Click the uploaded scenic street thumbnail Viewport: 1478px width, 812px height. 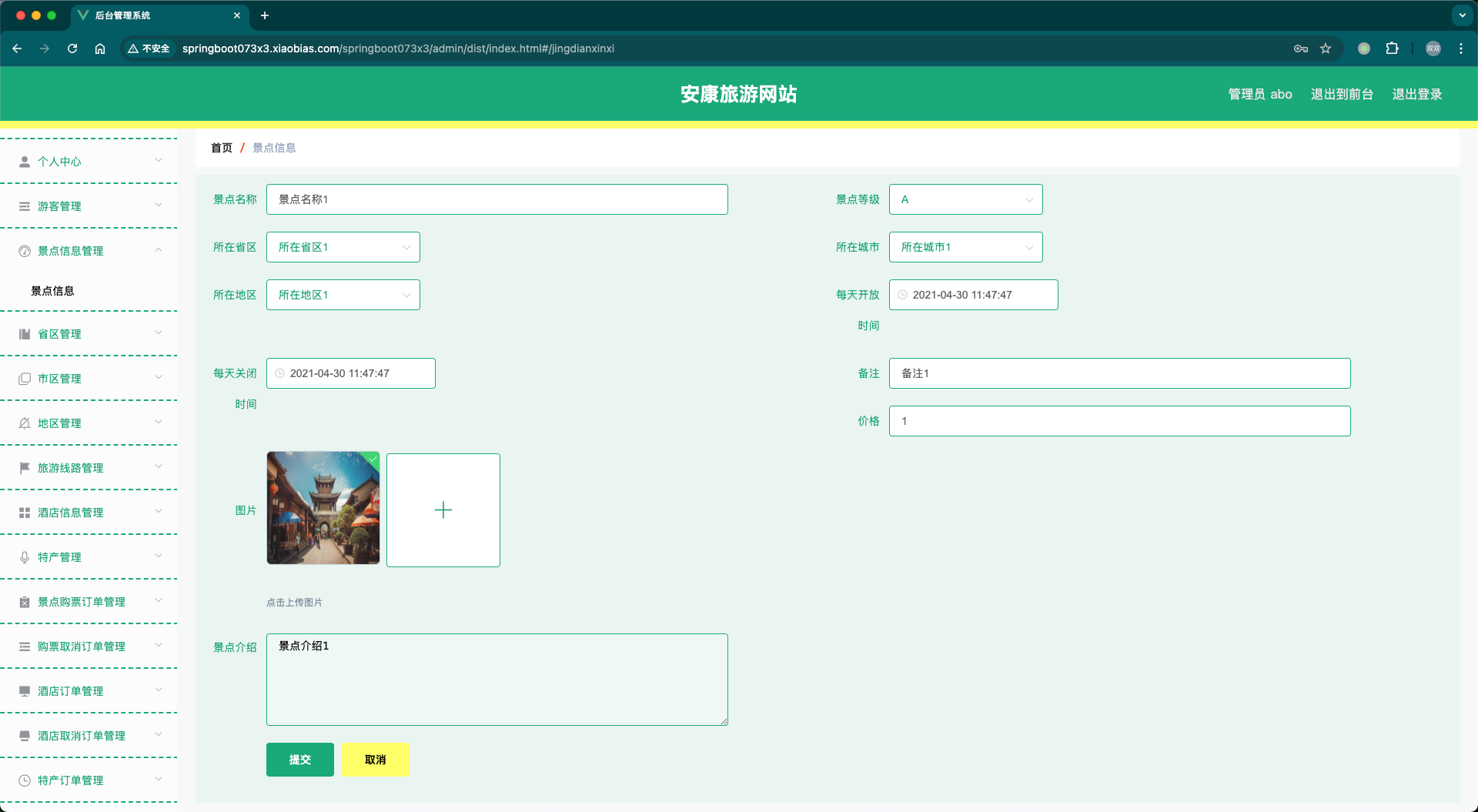(x=323, y=508)
